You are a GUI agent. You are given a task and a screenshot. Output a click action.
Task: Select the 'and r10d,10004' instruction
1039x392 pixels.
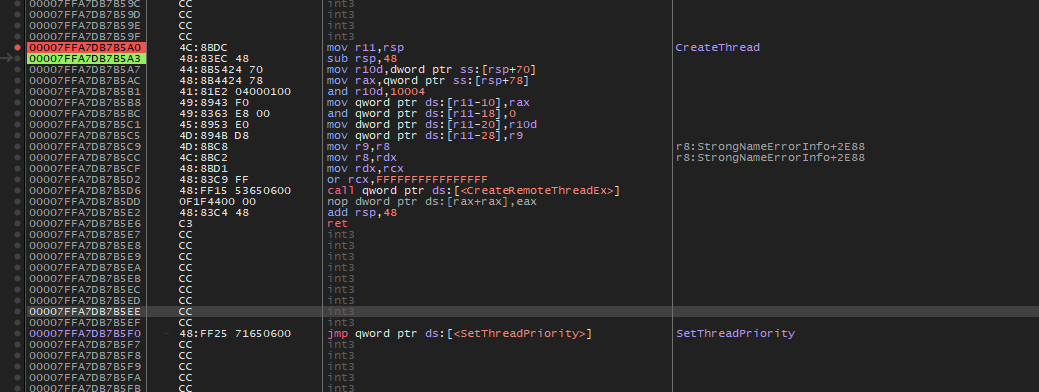[376, 91]
